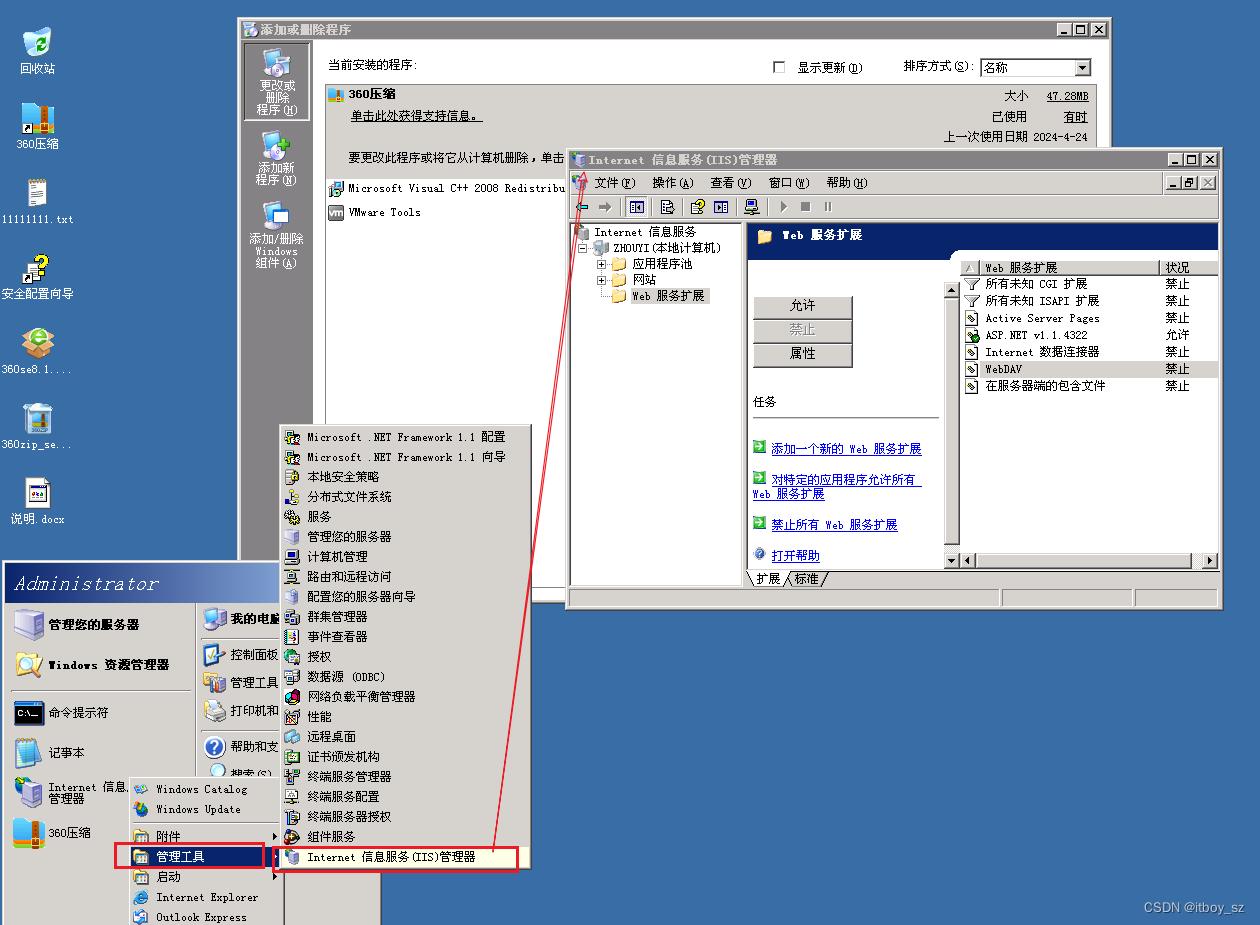
Task: Open 添加/删除 Windows 组件 sidebar icon
Action: (x=277, y=236)
